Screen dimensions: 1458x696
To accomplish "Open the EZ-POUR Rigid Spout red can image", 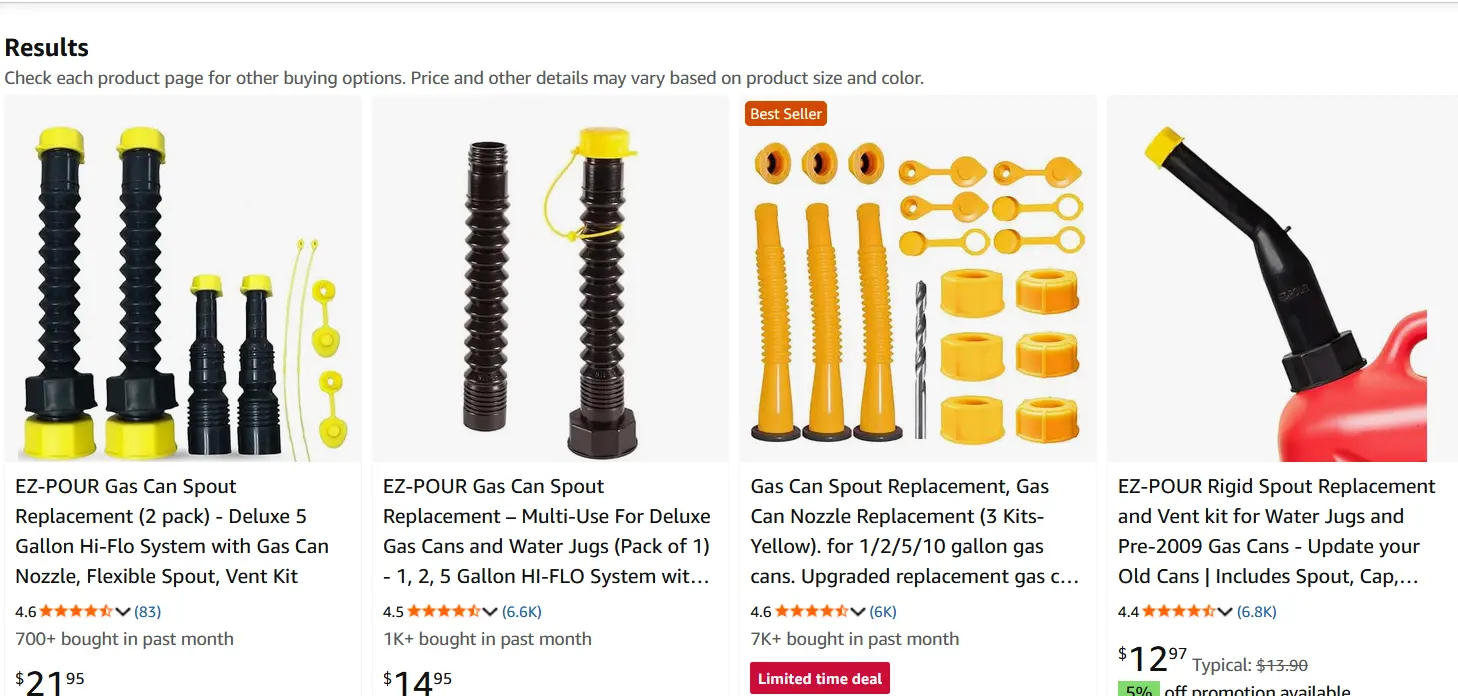I will [1283, 279].
